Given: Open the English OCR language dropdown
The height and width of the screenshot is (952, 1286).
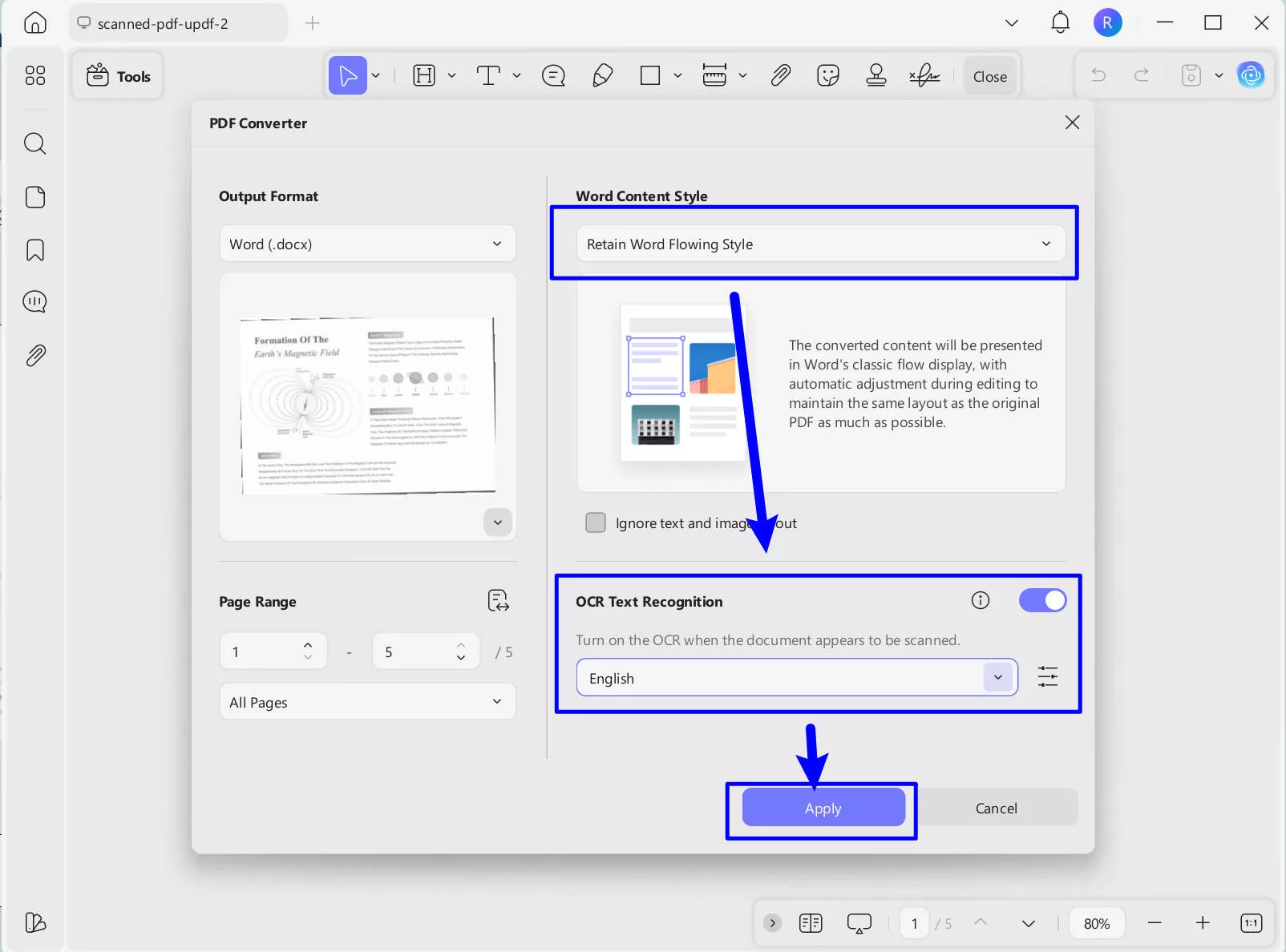Looking at the screenshot, I should coord(998,677).
